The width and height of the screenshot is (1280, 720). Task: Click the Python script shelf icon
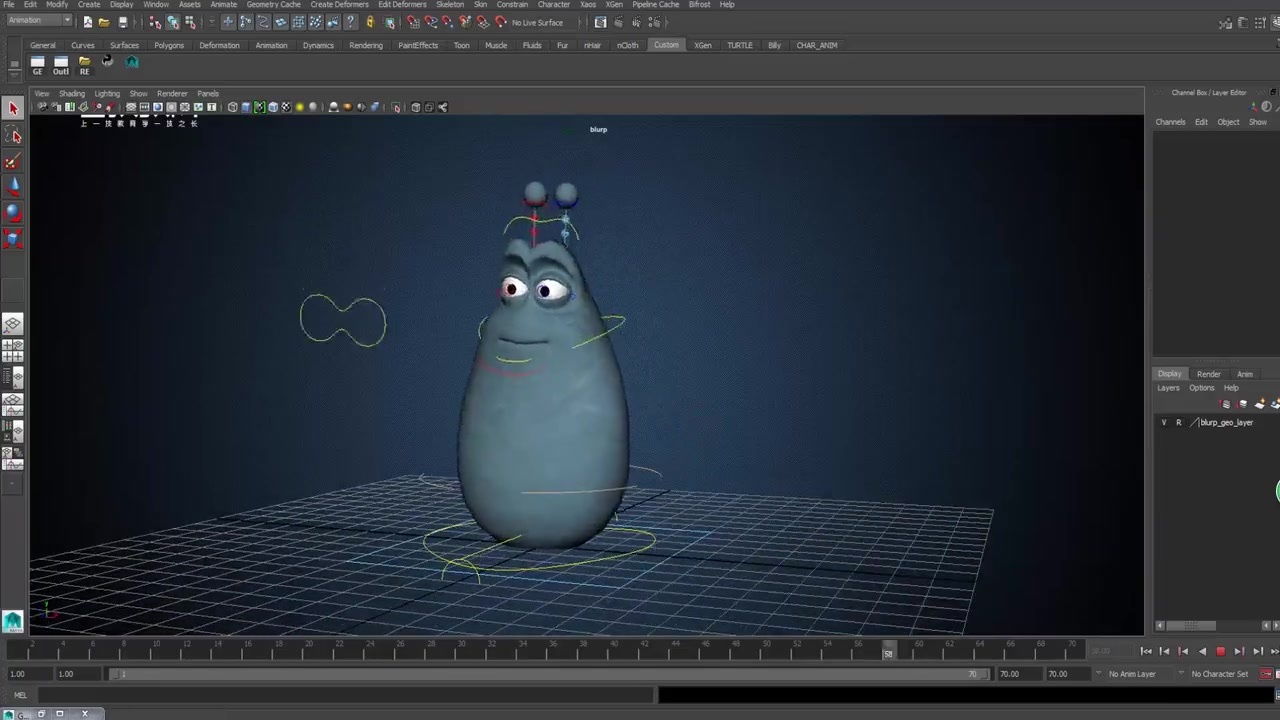[107, 61]
